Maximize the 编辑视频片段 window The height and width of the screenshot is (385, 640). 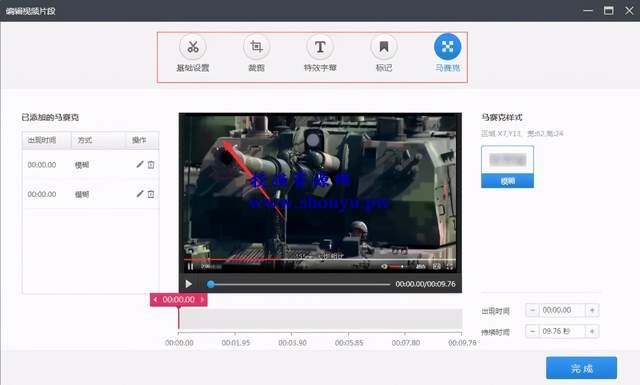(609, 11)
